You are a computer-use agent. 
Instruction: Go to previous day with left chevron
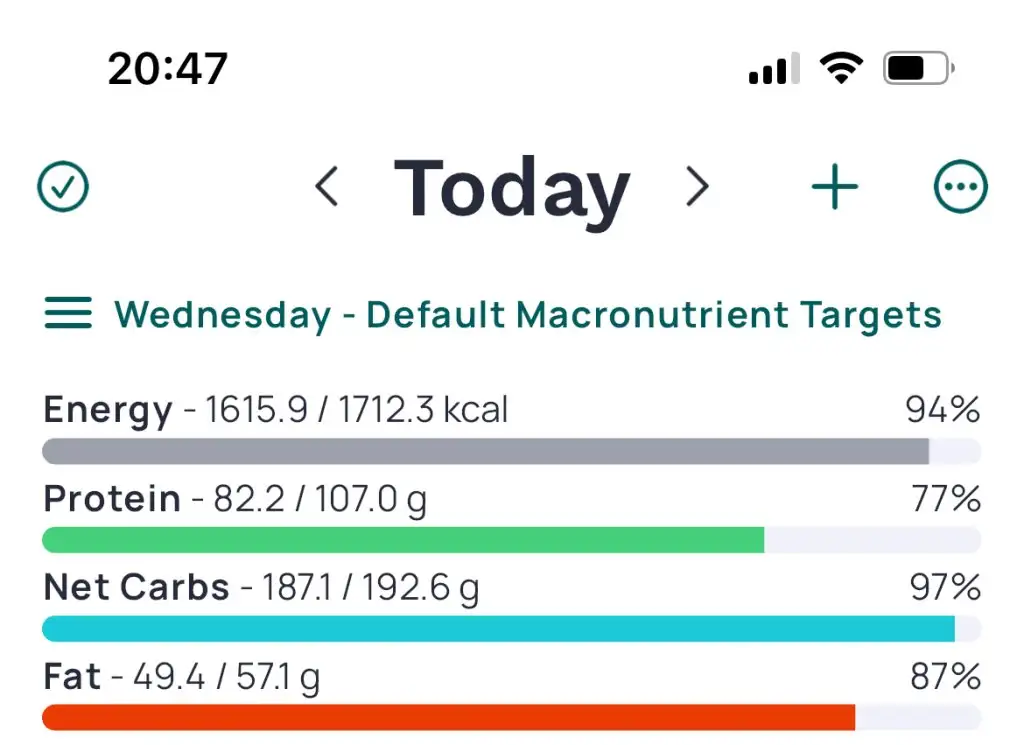point(327,187)
